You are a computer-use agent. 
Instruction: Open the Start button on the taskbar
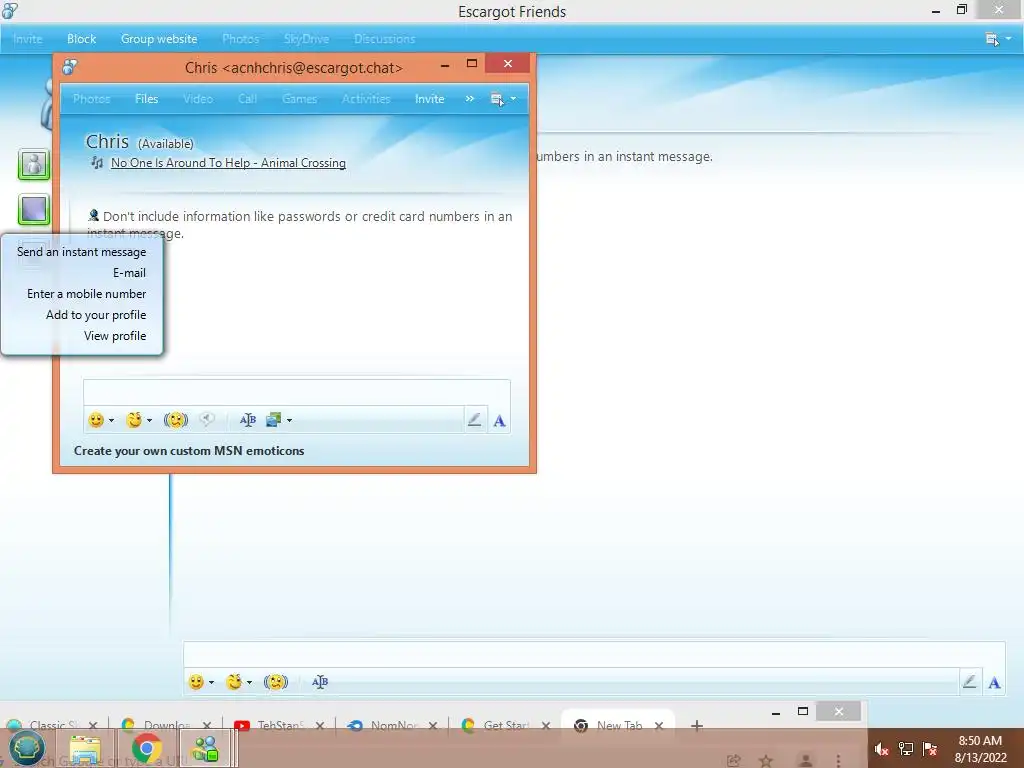point(26,748)
